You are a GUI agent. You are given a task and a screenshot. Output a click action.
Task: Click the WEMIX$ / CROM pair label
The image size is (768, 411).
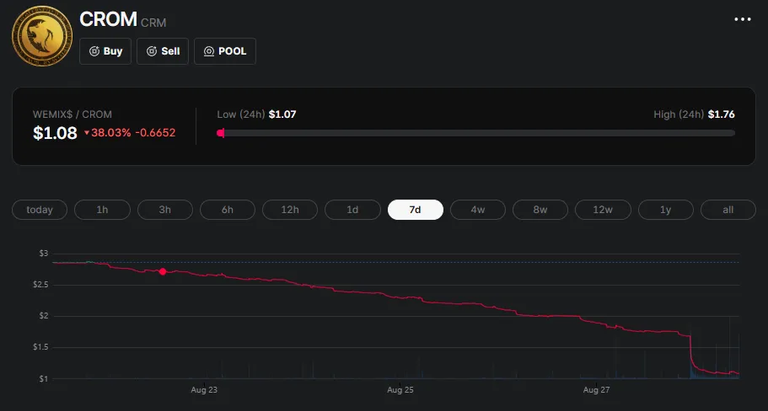(72, 114)
